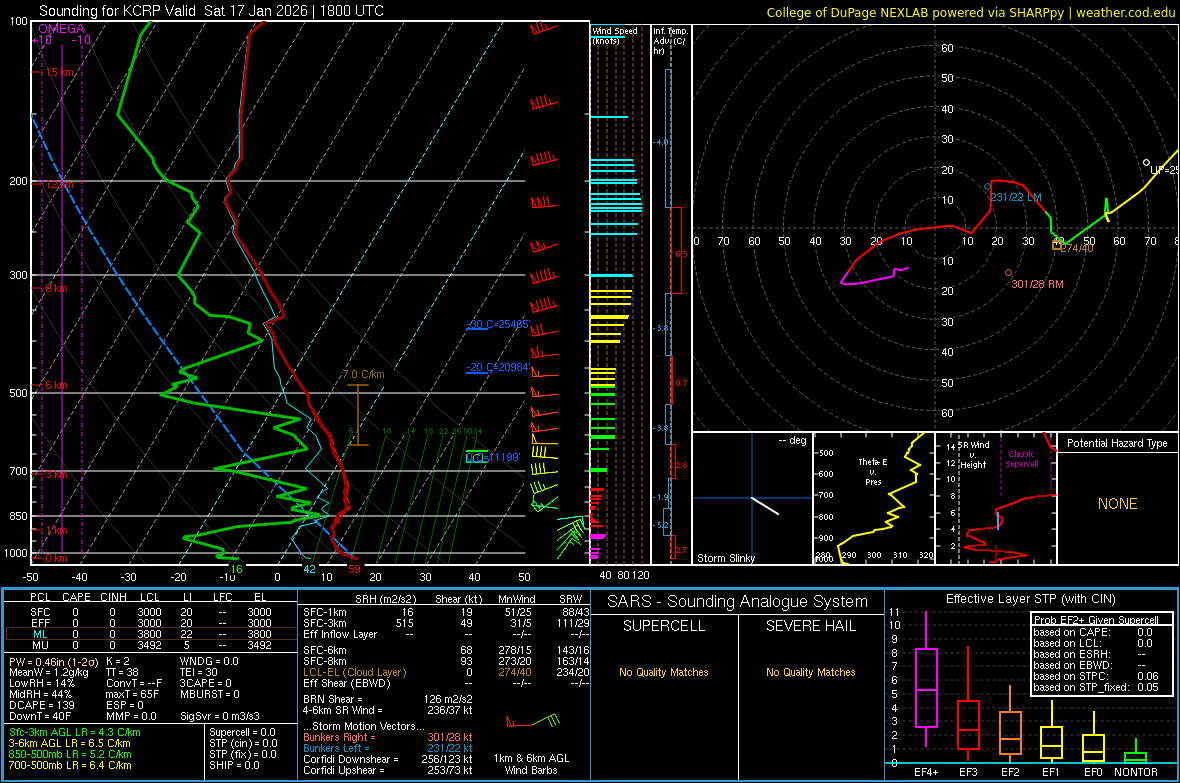
Task: Click the Supercell = 0.0 value
Action: (x=242, y=732)
